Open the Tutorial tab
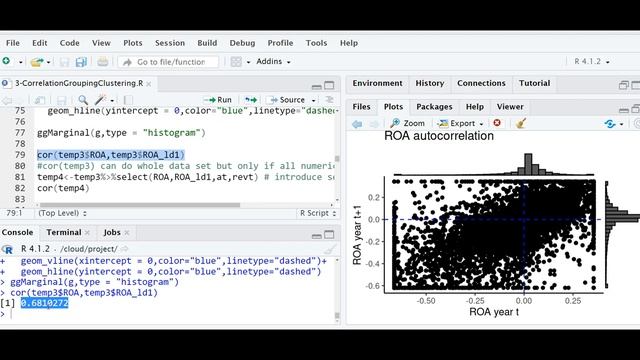Viewport: 640px width, 360px height. click(x=534, y=83)
